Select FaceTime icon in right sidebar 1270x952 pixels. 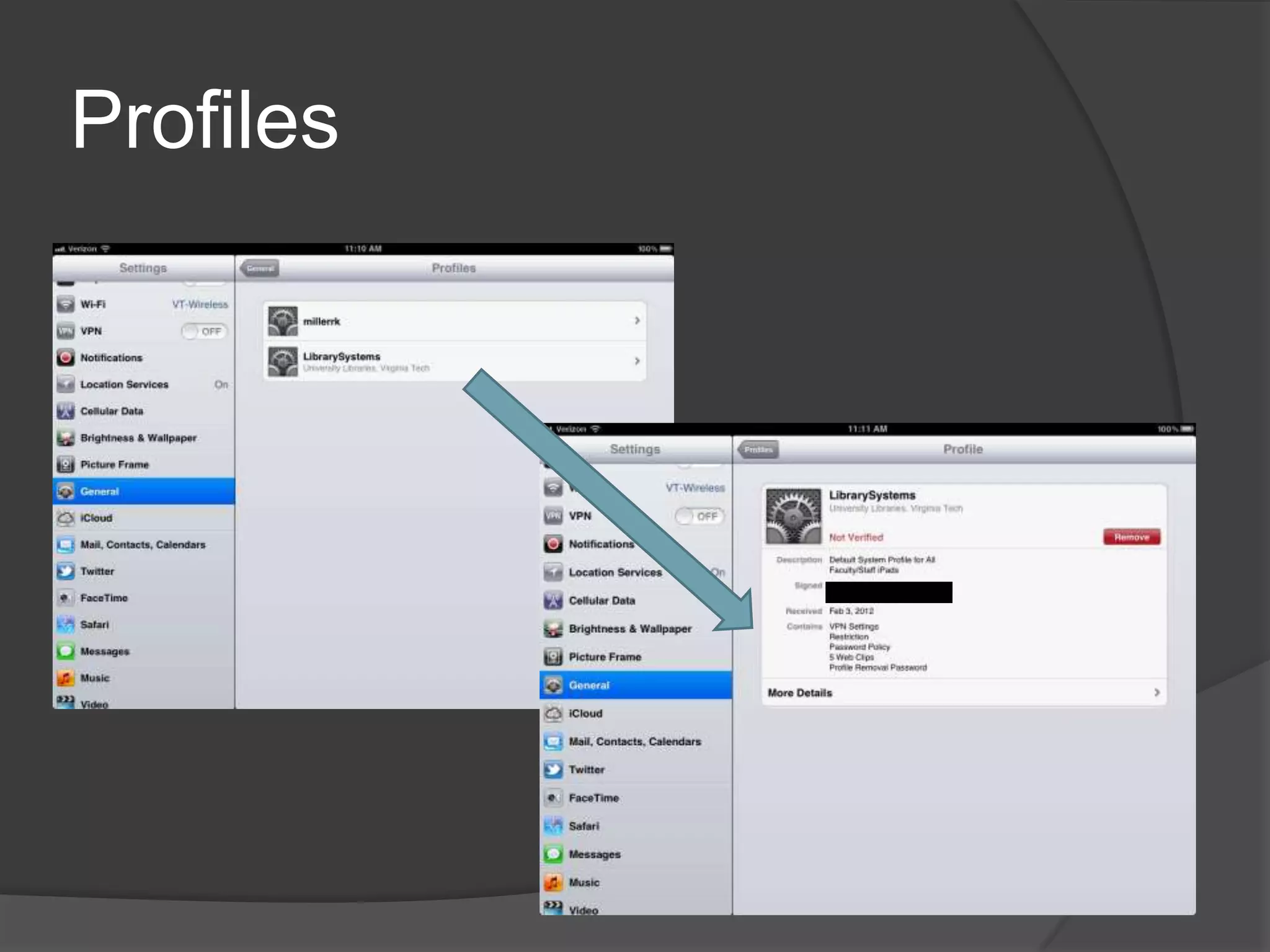click(553, 798)
